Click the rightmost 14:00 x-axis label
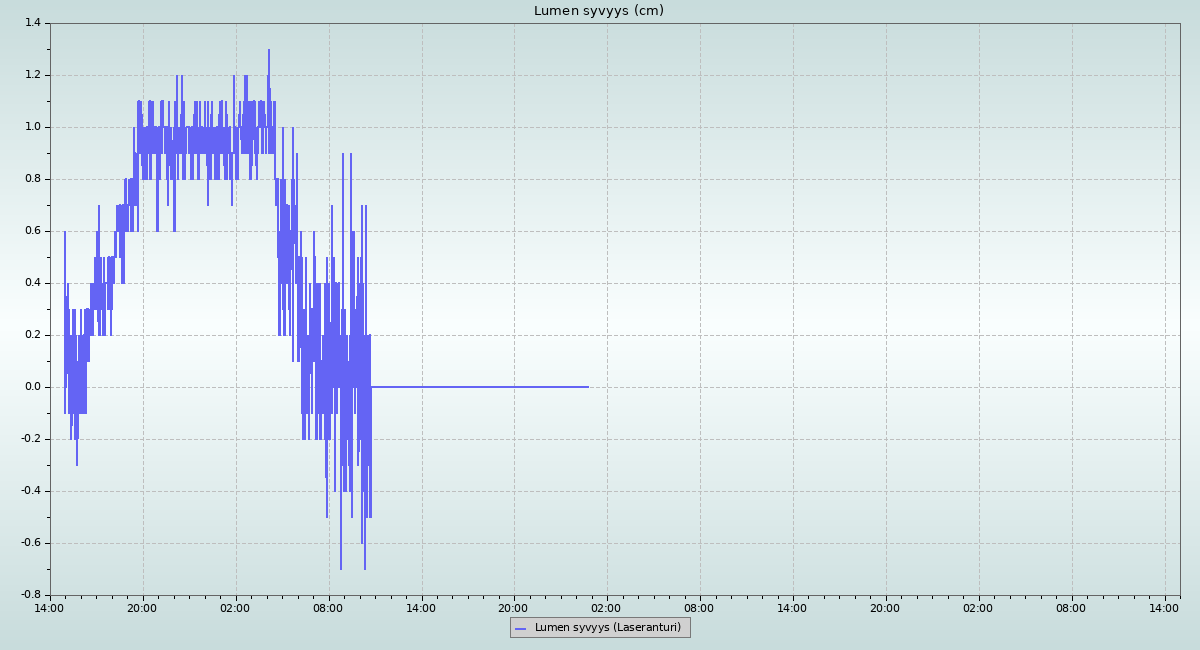1200x650 pixels. click(1164, 607)
